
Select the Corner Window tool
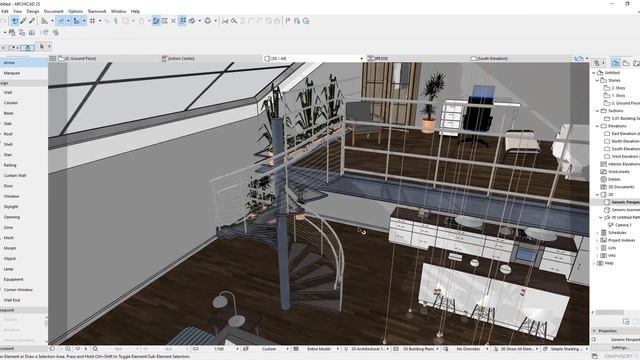[18, 290]
